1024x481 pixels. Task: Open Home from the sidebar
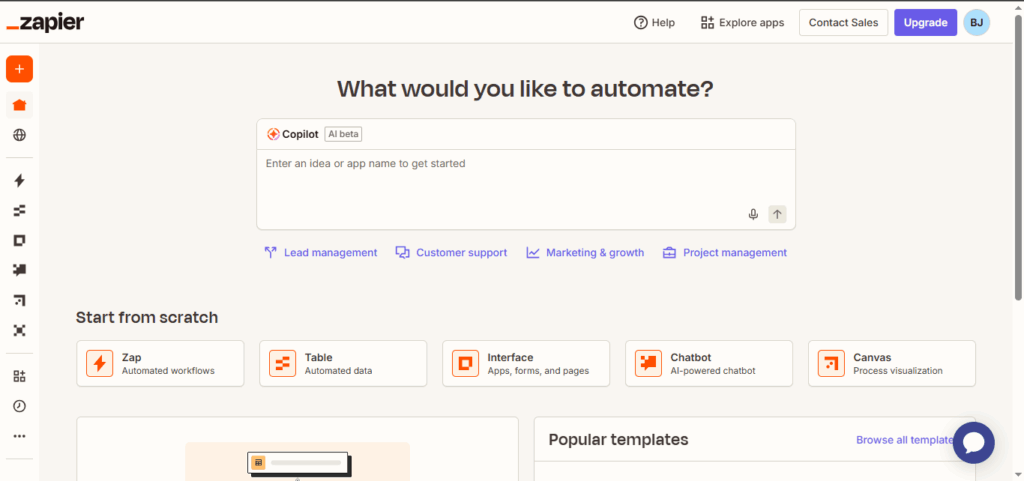[19, 105]
